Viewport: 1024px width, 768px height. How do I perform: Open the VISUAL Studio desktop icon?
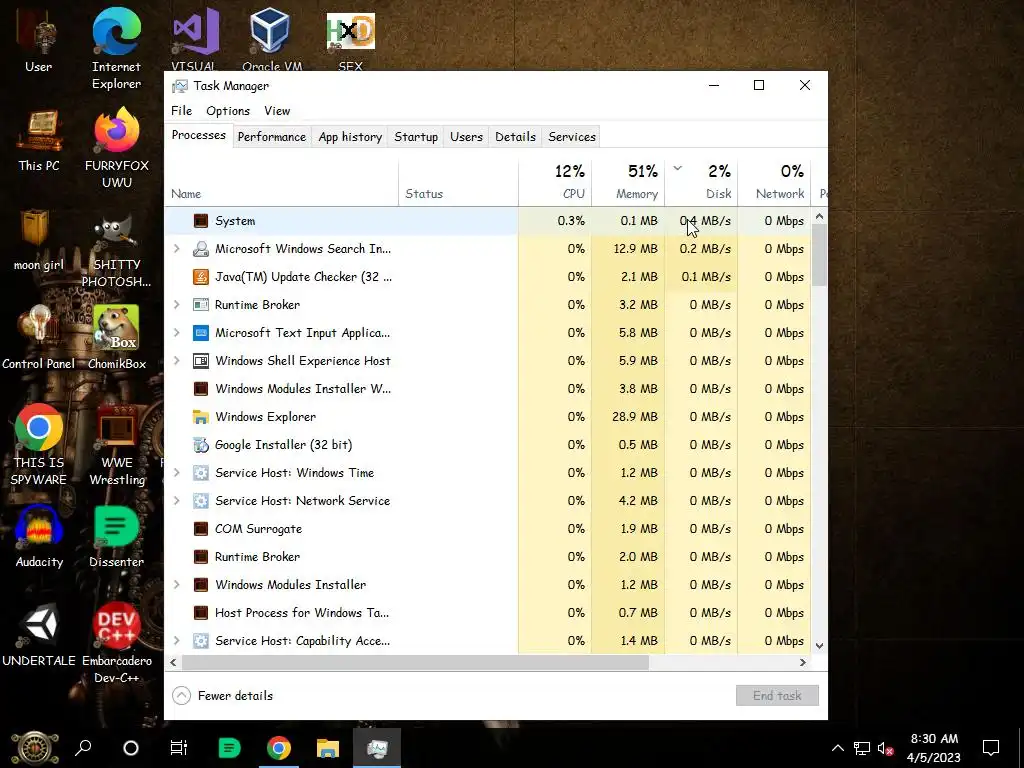pyautogui.click(x=195, y=39)
